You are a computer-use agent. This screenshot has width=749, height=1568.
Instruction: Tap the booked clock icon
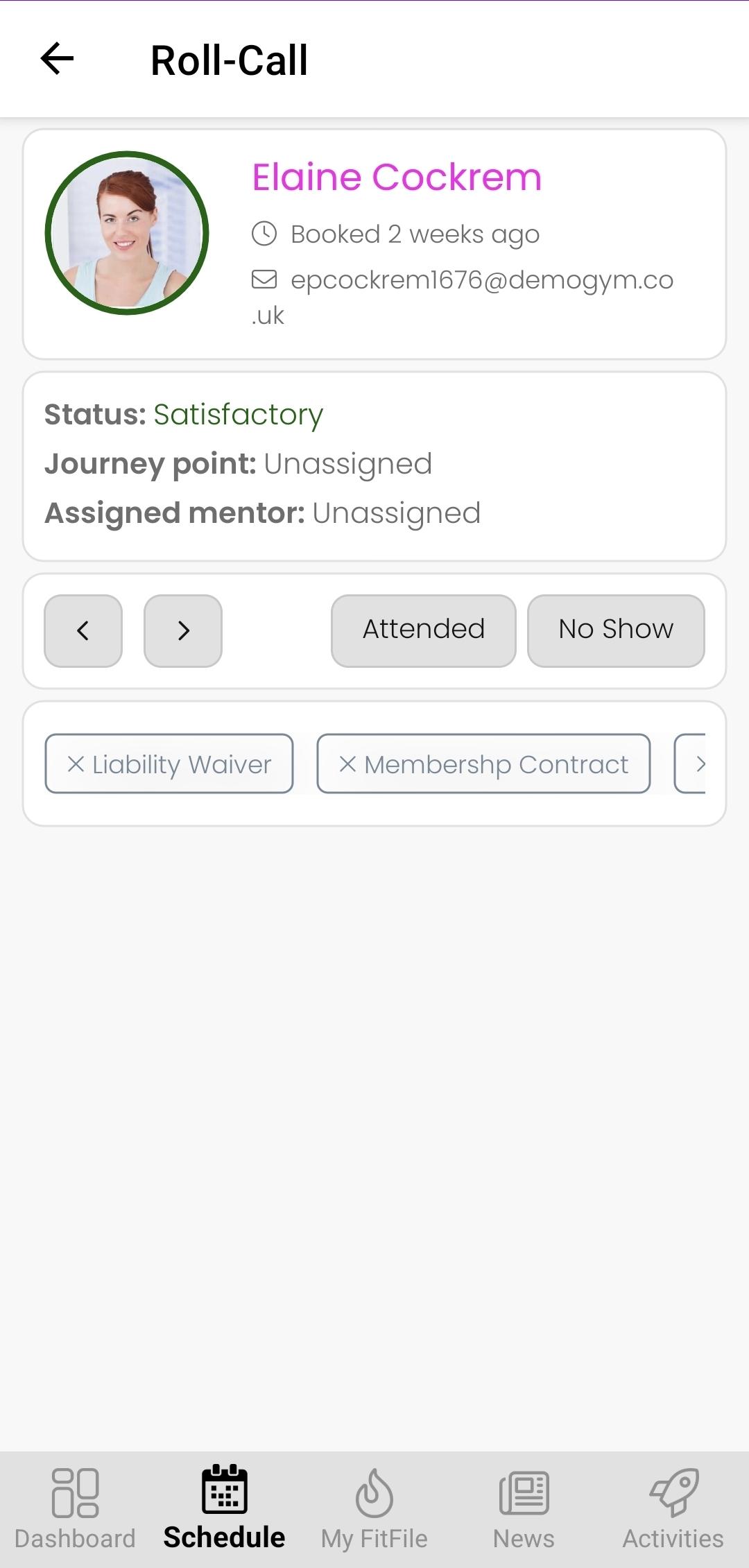click(264, 234)
